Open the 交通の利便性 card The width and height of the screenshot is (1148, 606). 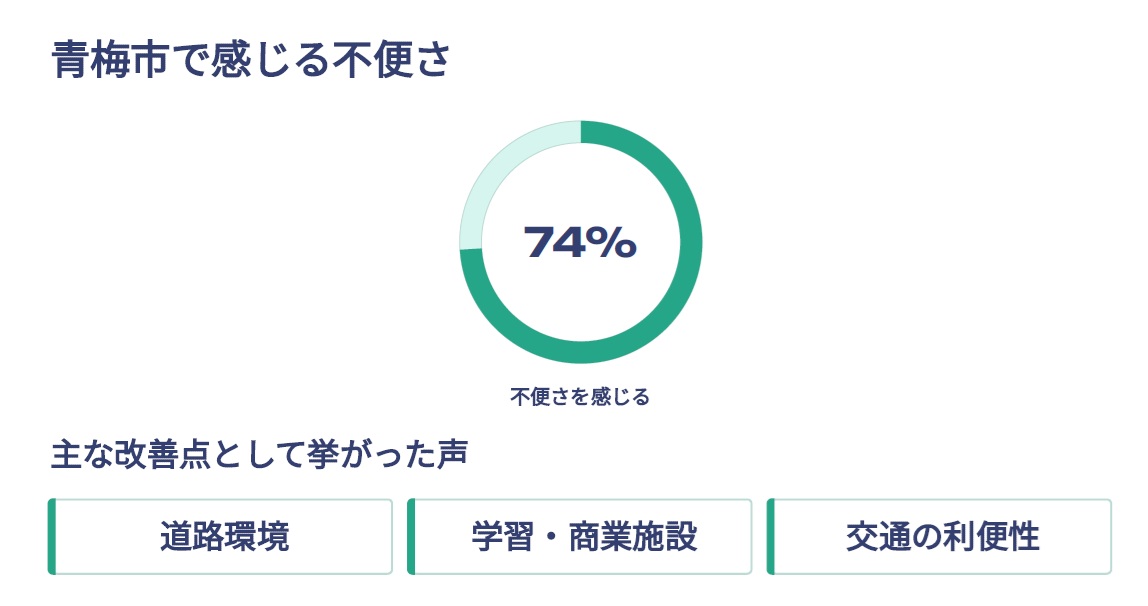pyautogui.click(x=943, y=537)
